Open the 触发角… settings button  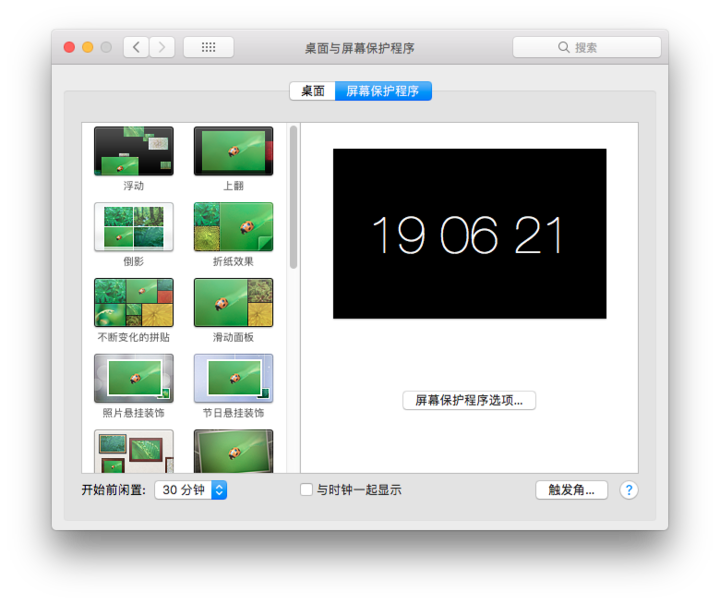click(x=571, y=490)
